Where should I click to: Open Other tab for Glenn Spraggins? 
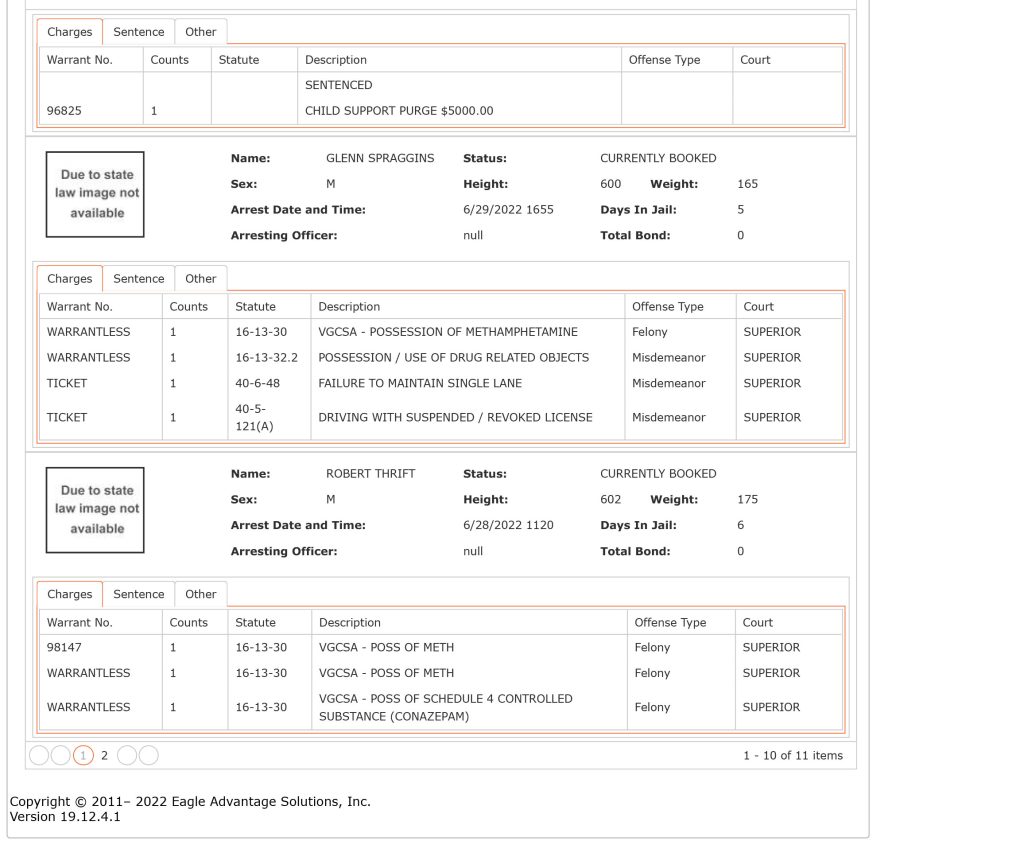click(200, 279)
